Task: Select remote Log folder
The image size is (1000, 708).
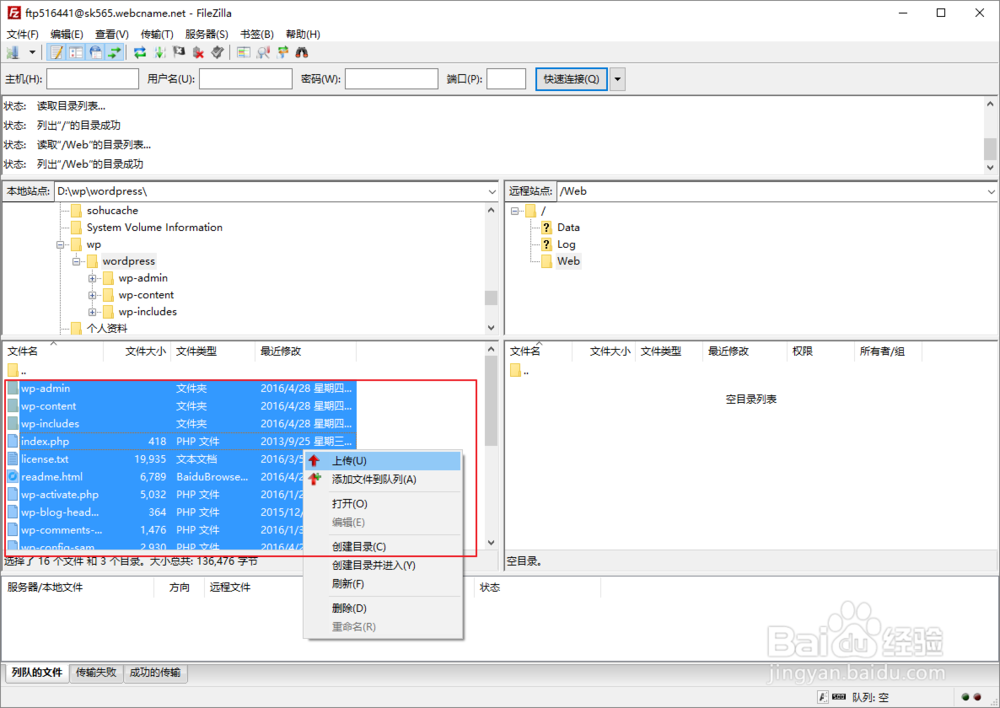Action: click(x=566, y=244)
